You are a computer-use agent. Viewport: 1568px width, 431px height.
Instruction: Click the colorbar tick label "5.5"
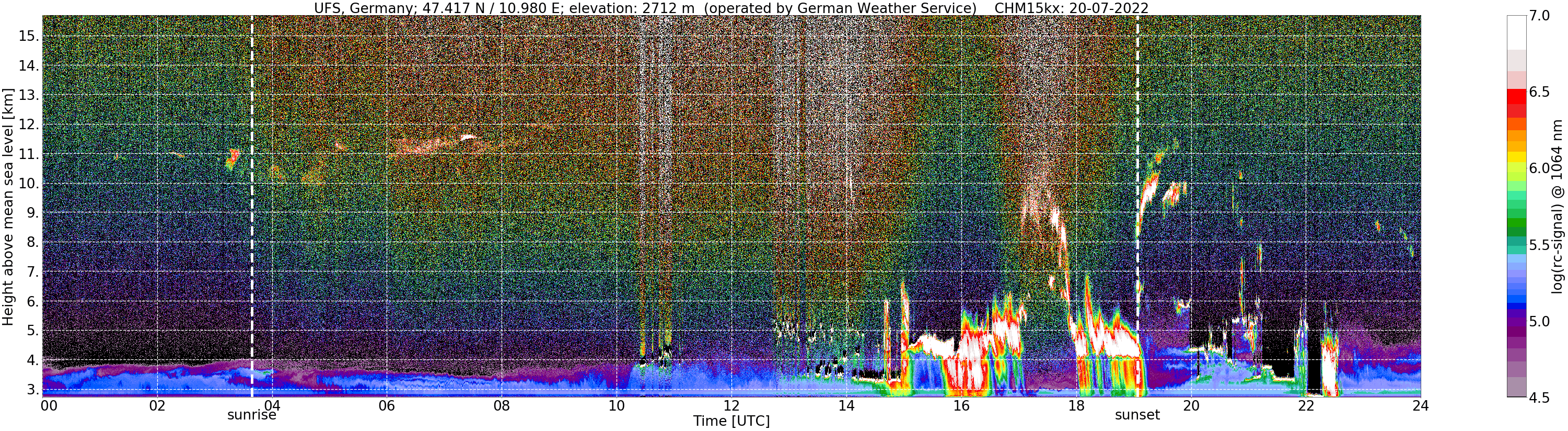(1539, 244)
